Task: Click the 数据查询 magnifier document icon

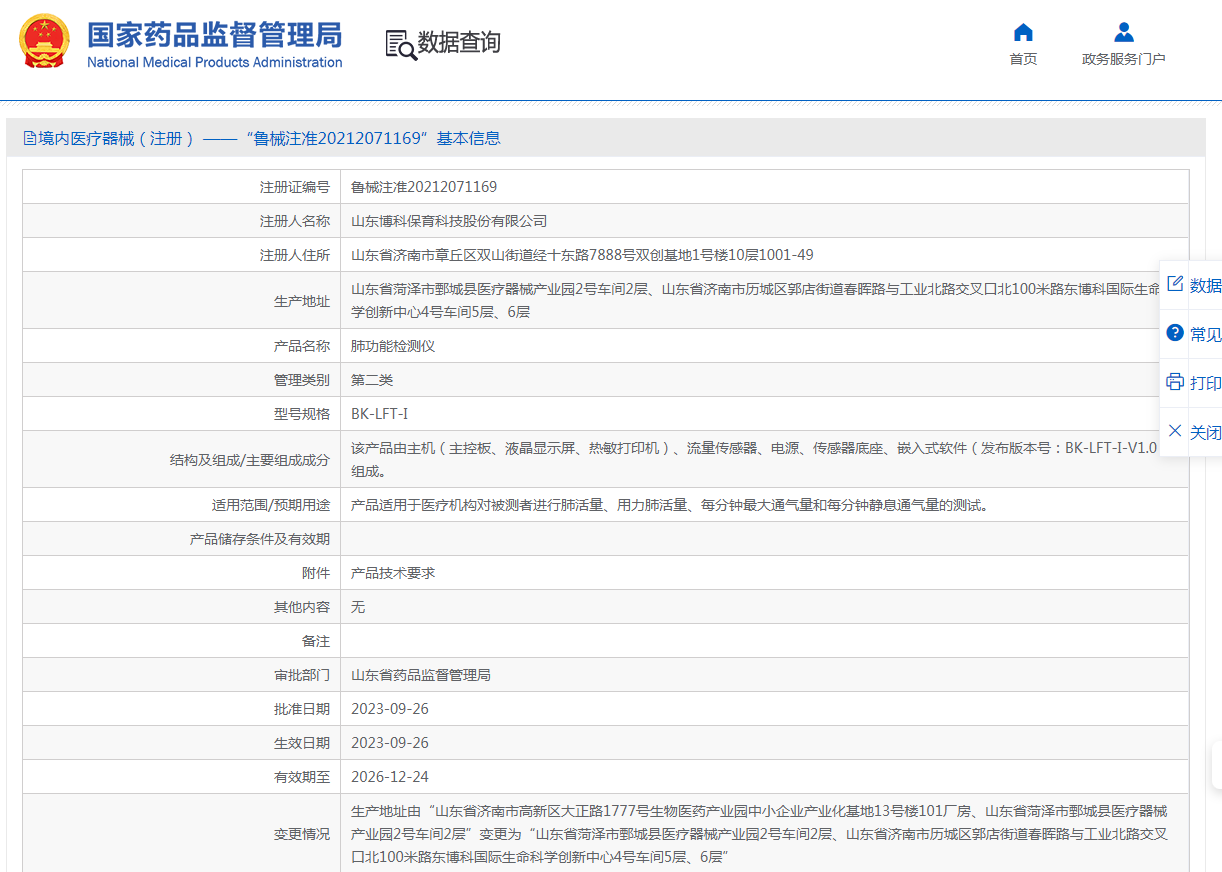Action: (x=400, y=44)
